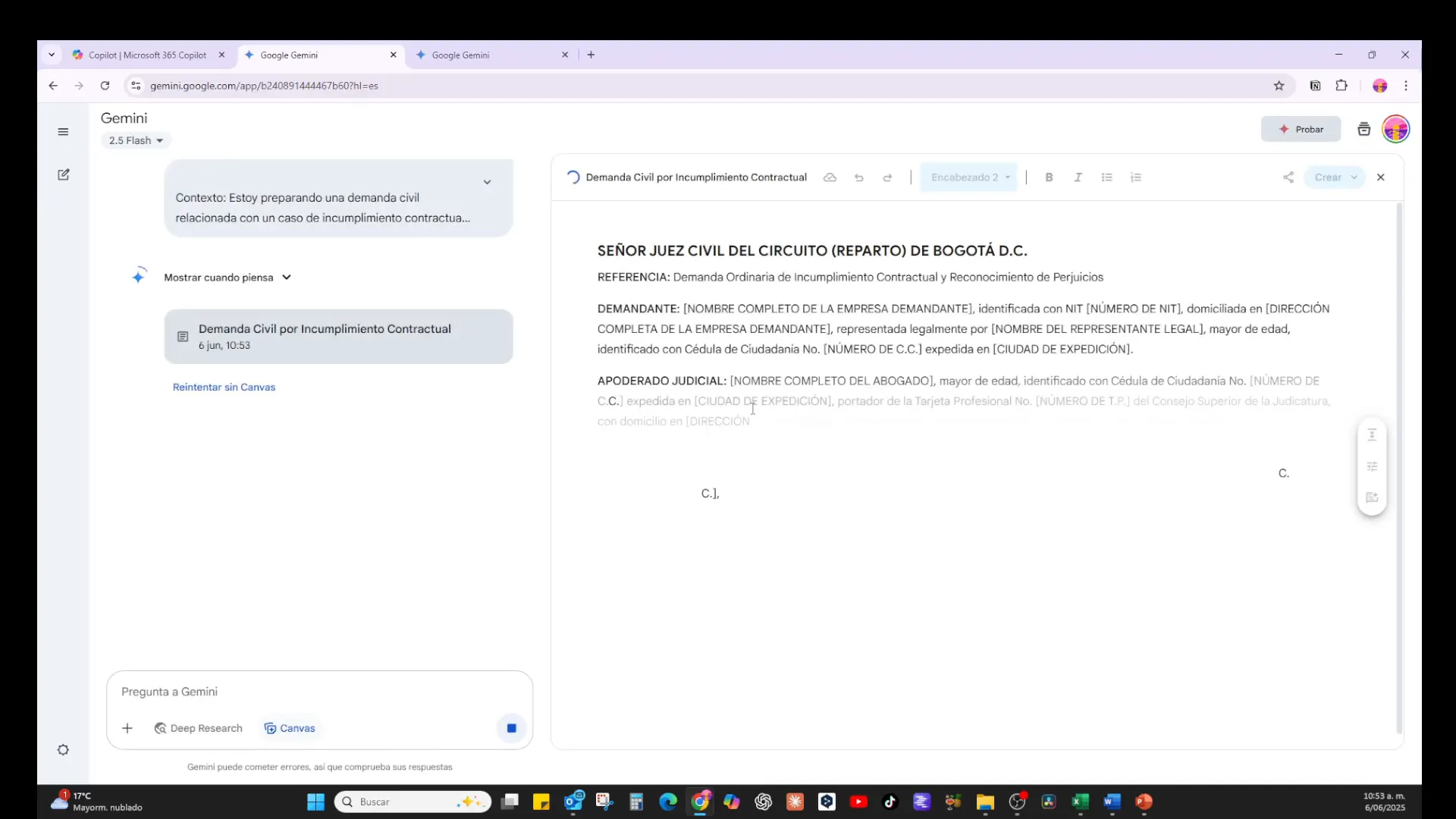
Task: Start a new chat with the pencil icon
Action: (63, 174)
